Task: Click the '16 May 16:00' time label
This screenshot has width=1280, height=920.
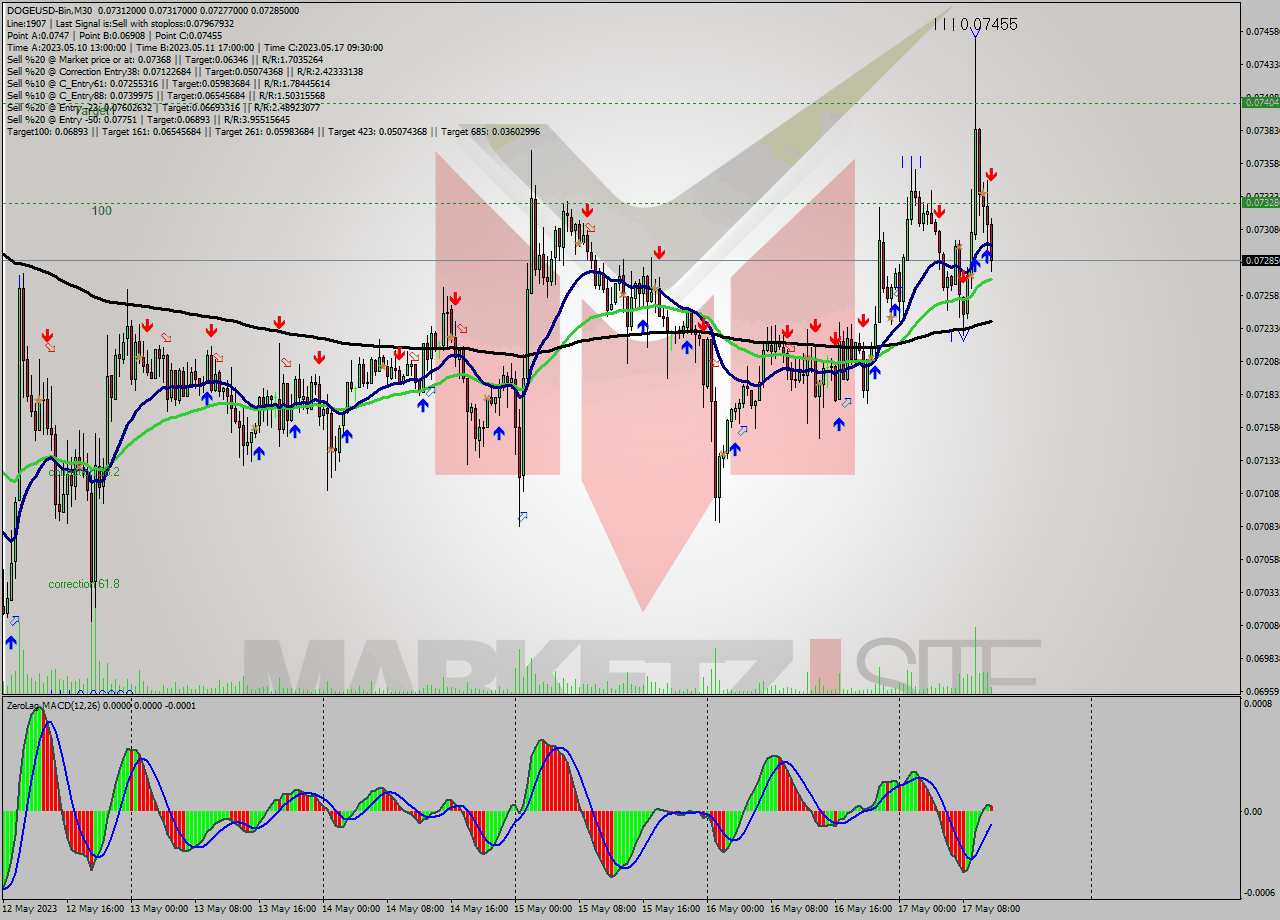Action: click(863, 909)
